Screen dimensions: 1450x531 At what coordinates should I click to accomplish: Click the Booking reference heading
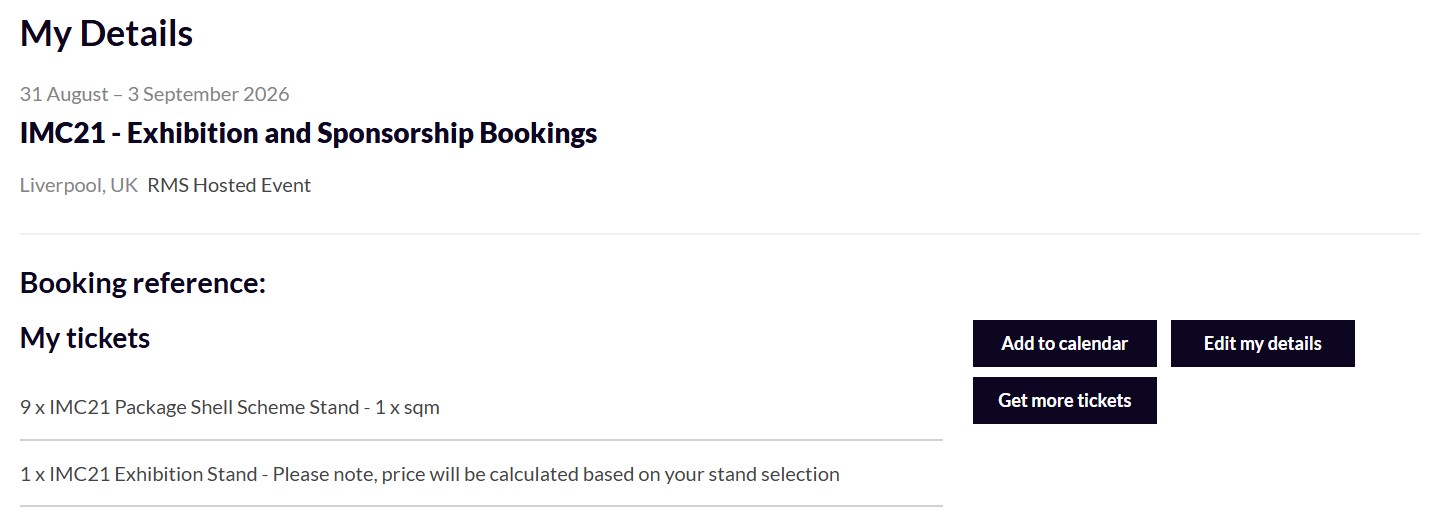pos(143,283)
